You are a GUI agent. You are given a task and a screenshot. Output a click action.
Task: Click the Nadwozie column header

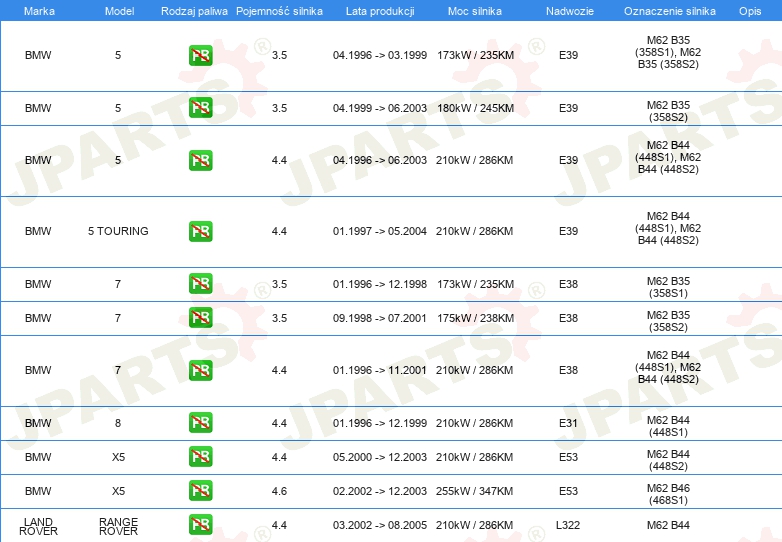[570, 11]
